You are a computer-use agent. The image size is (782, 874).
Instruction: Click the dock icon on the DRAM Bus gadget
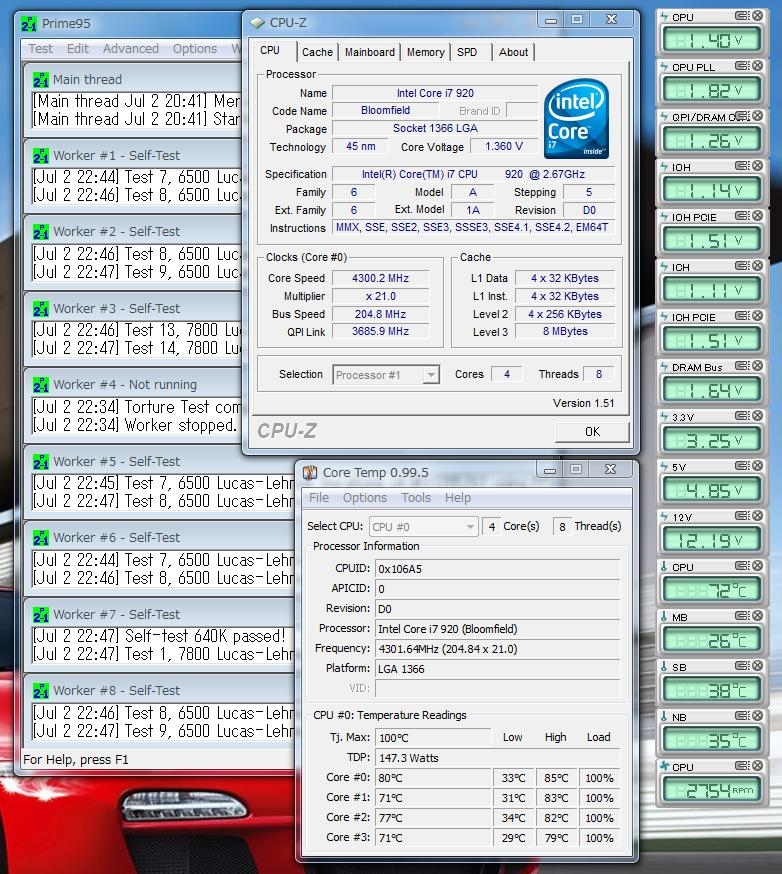742,366
